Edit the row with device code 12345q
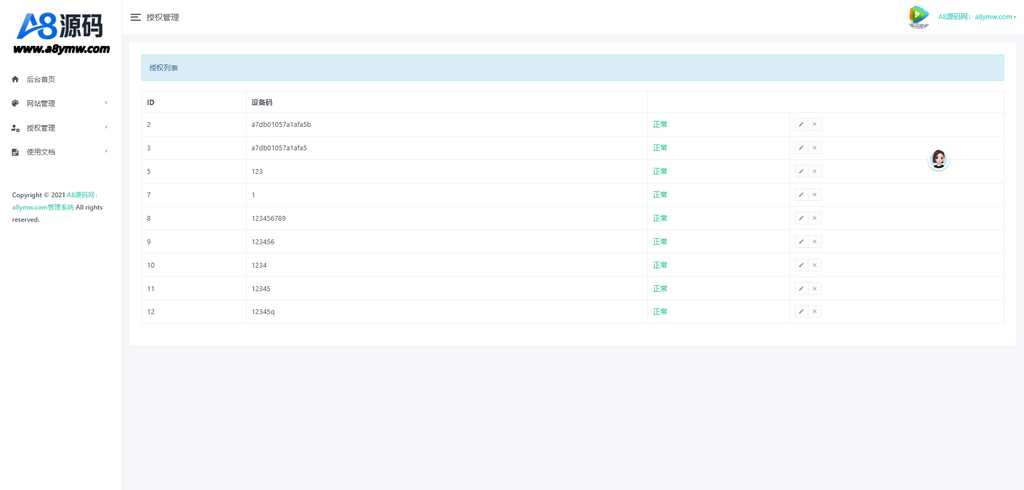Image resolution: width=1024 pixels, height=490 pixels. point(801,312)
